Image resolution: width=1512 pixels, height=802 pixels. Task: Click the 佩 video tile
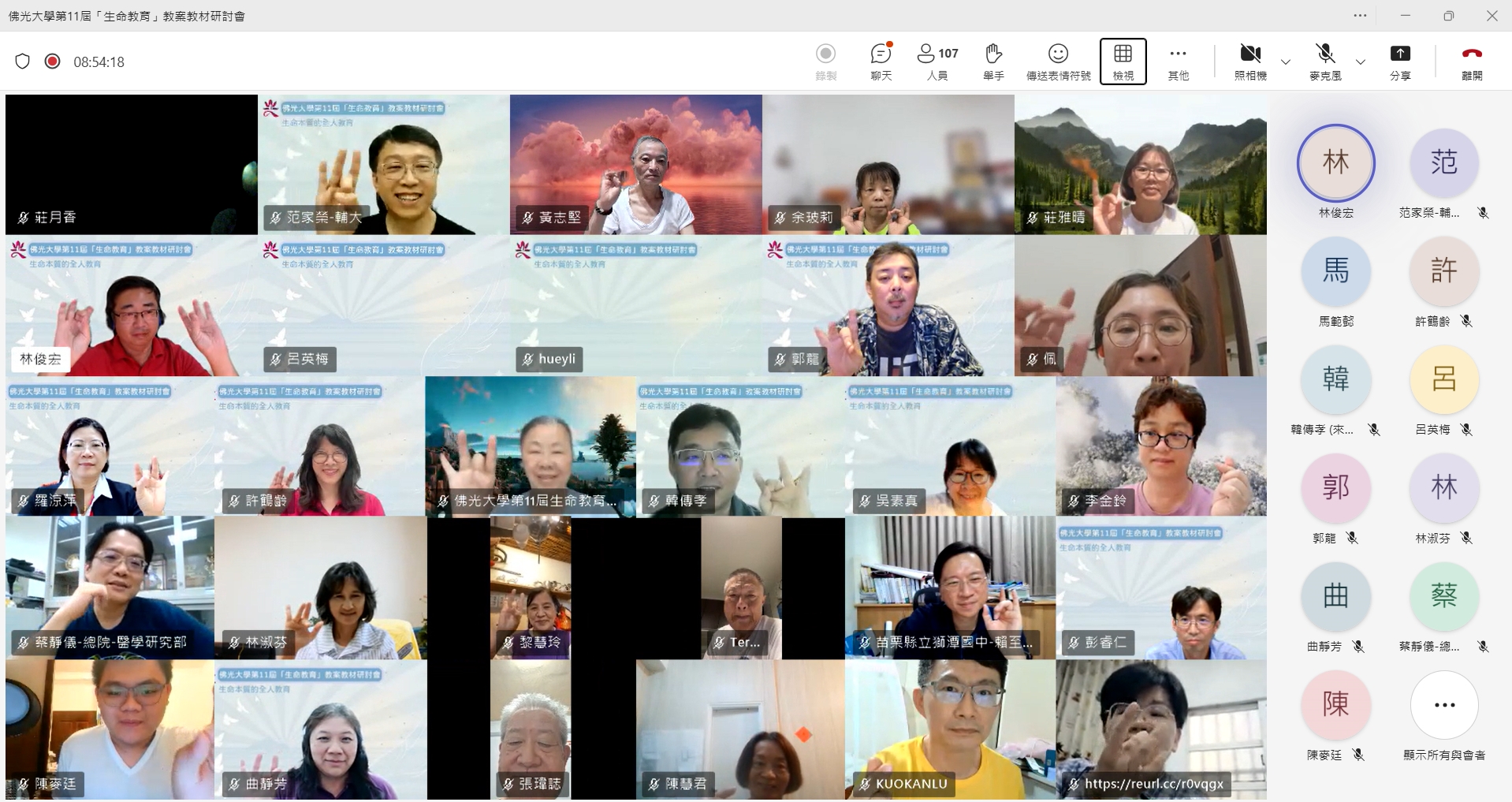tap(1141, 305)
